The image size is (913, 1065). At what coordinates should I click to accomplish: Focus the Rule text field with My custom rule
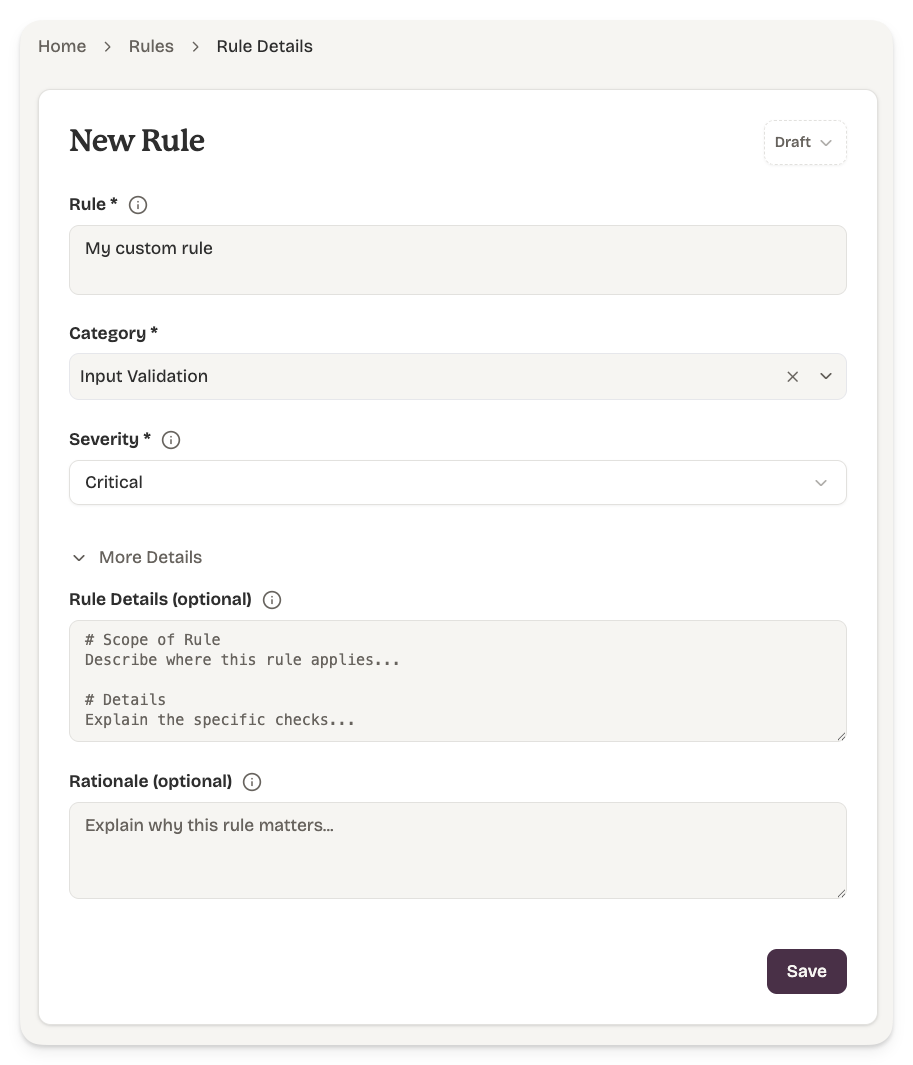[x=458, y=260]
